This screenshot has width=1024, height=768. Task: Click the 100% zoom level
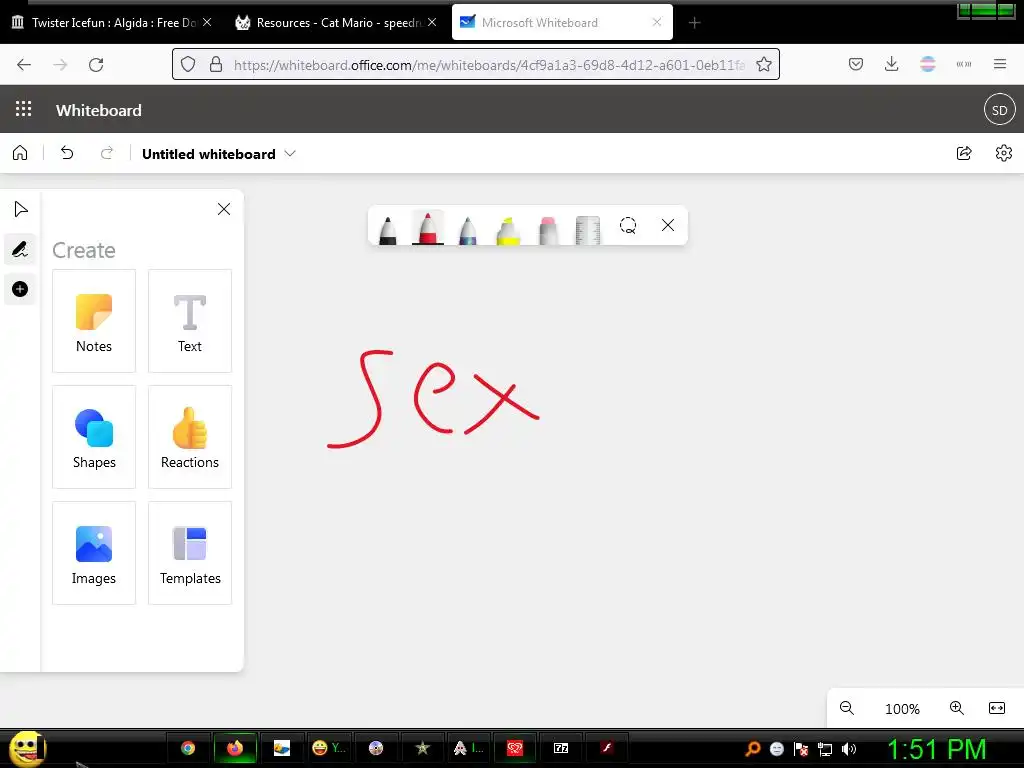click(902, 709)
